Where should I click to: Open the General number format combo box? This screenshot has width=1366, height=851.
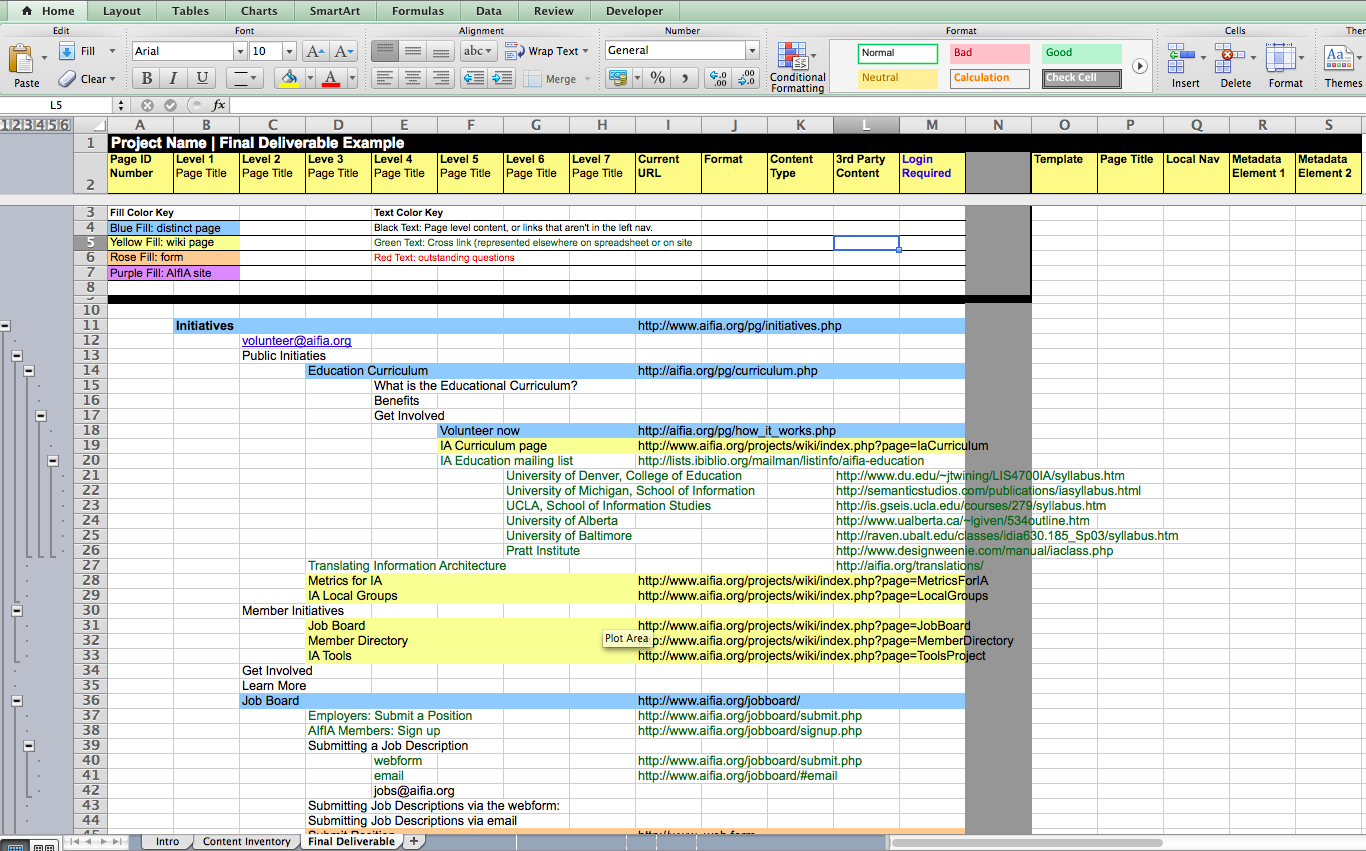682,51
